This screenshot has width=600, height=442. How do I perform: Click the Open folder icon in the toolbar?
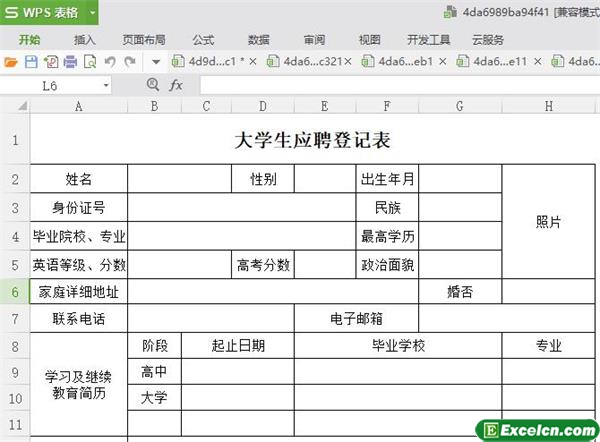click(x=11, y=62)
